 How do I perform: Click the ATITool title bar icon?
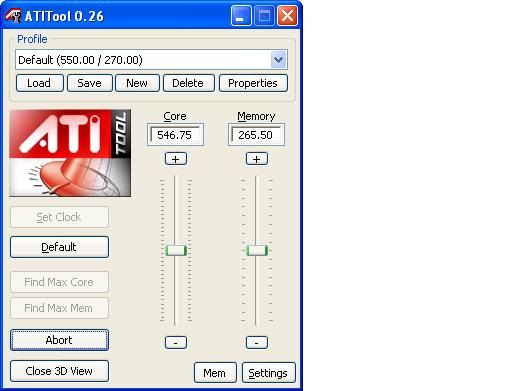pos(13,16)
